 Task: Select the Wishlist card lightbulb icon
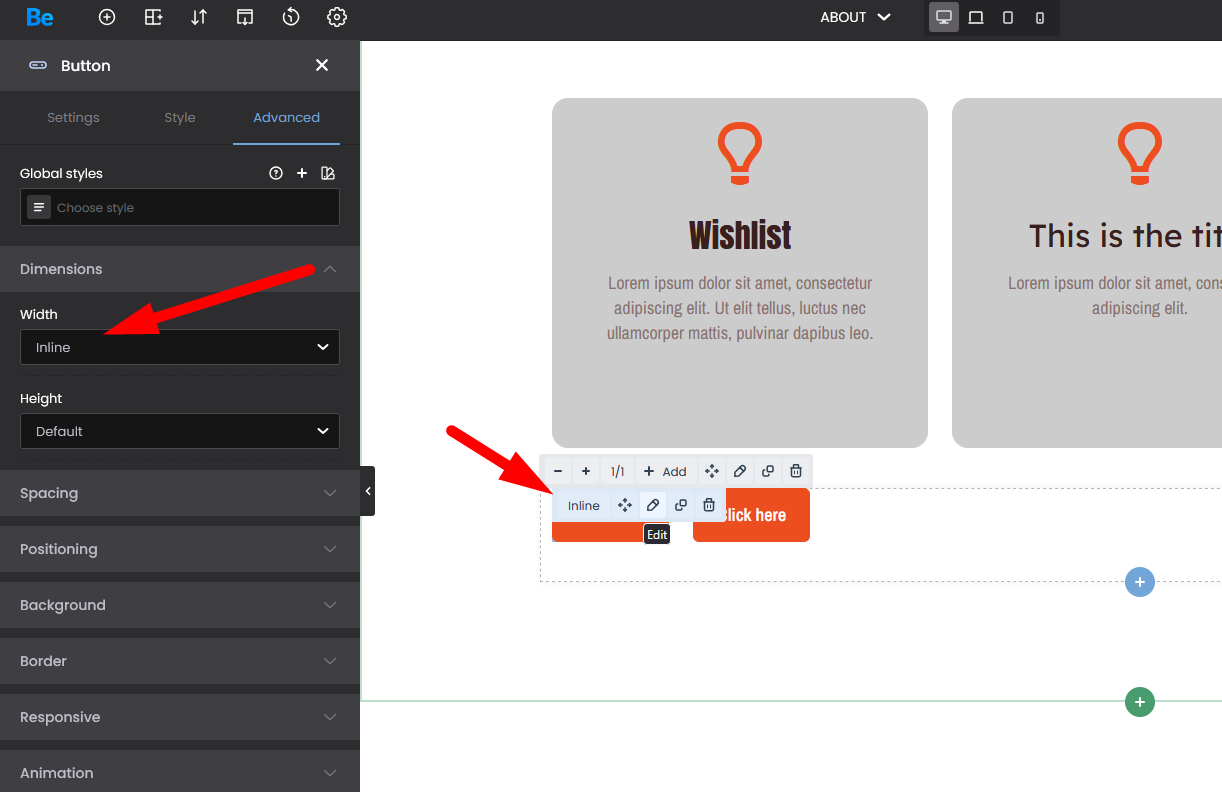pos(740,154)
